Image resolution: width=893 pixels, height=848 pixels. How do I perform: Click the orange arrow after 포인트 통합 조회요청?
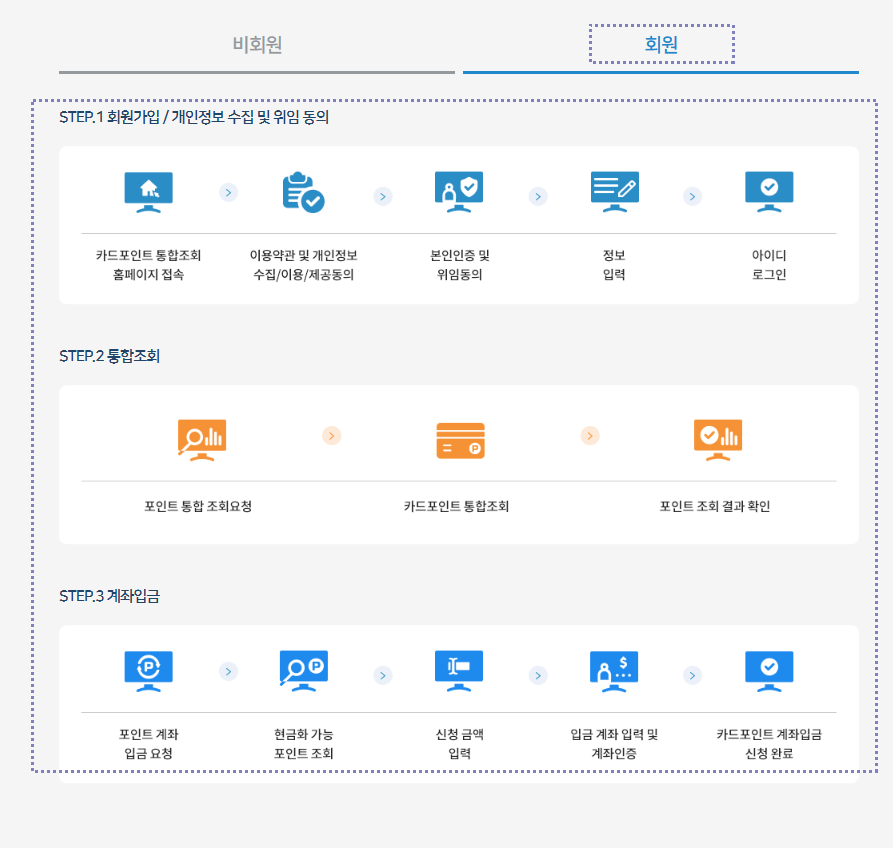click(331, 436)
